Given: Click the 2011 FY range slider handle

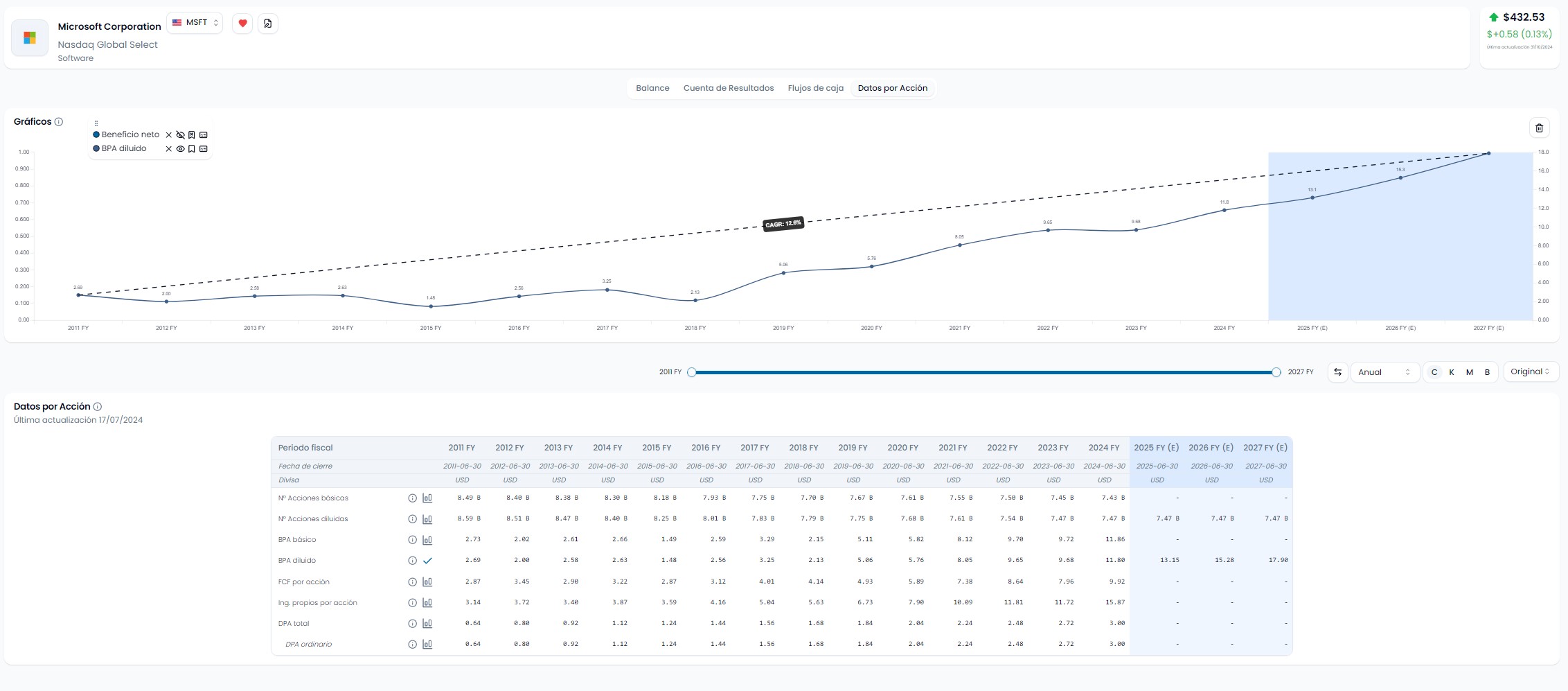Looking at the screenshot, I should [691, 372].
